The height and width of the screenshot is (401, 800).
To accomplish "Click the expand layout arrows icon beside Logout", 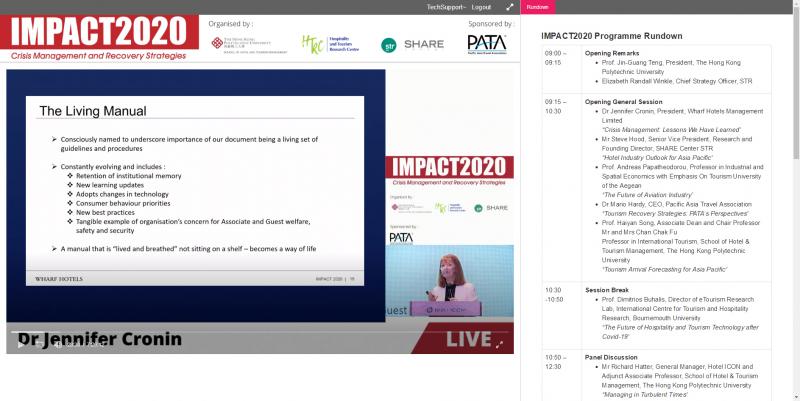I will pyautogui.click(x=509, y=7).
